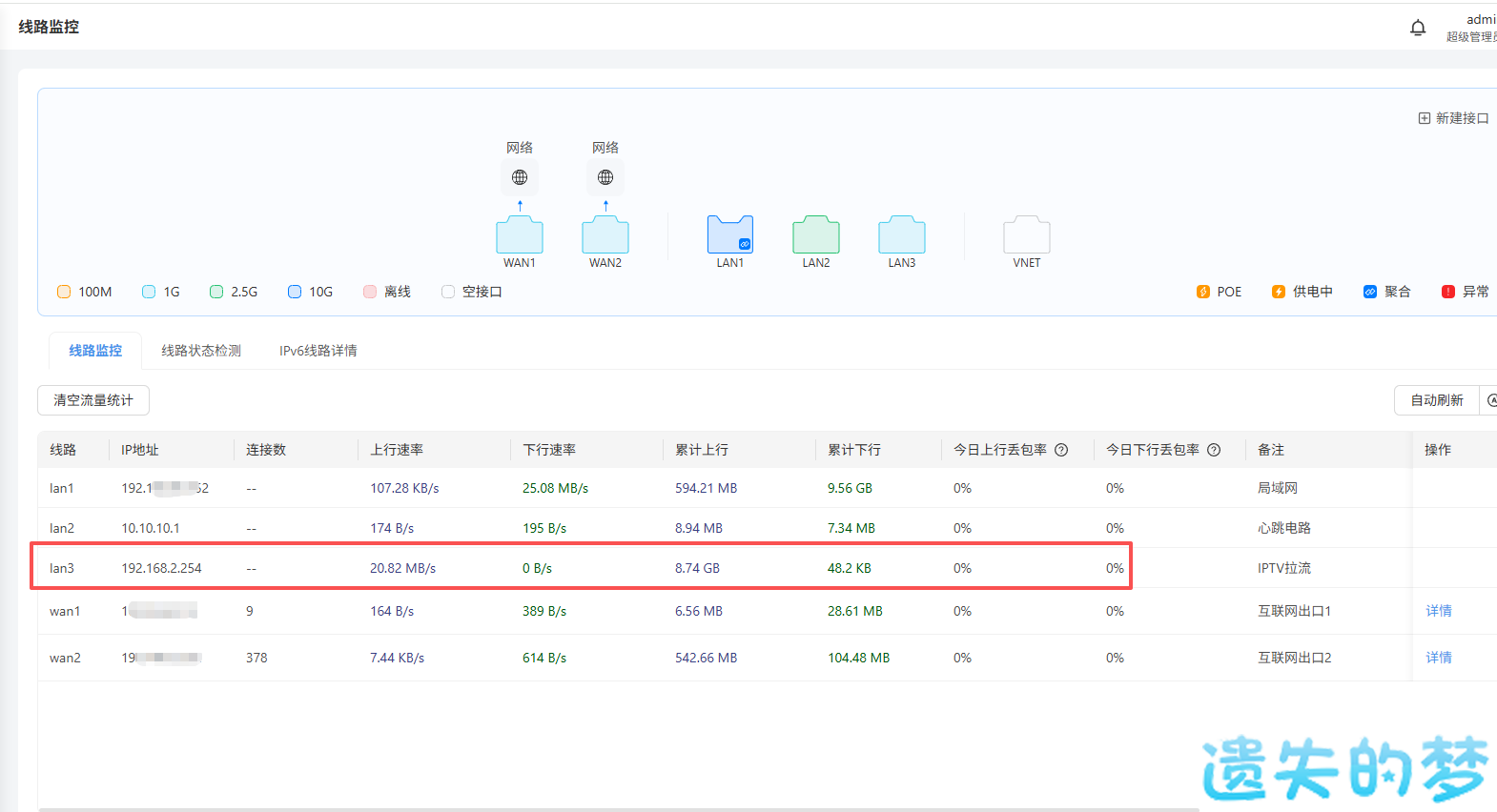Open the notification bell
Screen dimensions: 1497x812
(x=1418, y=28)
